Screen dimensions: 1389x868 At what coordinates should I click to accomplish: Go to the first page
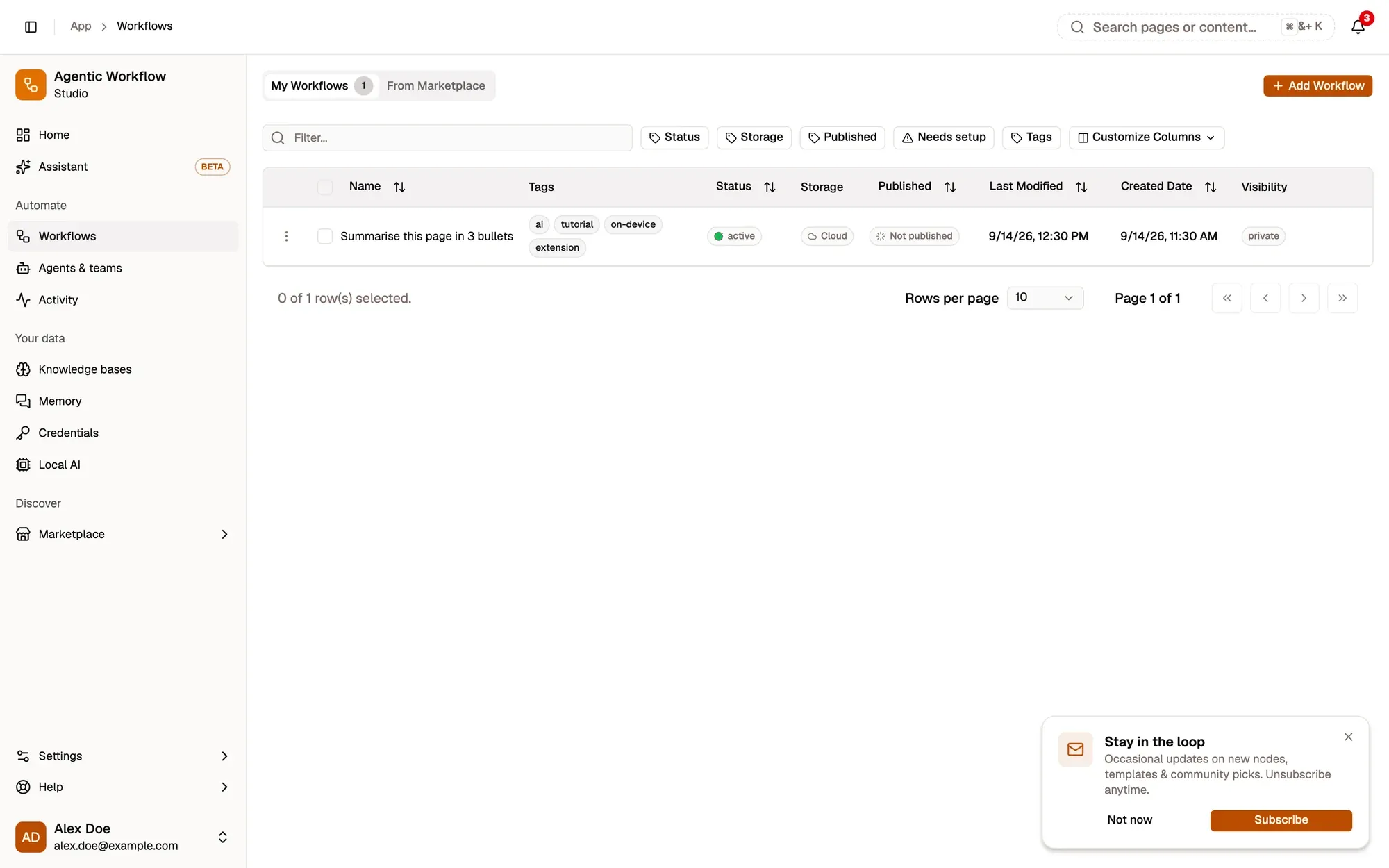(x=1227, y=298)
